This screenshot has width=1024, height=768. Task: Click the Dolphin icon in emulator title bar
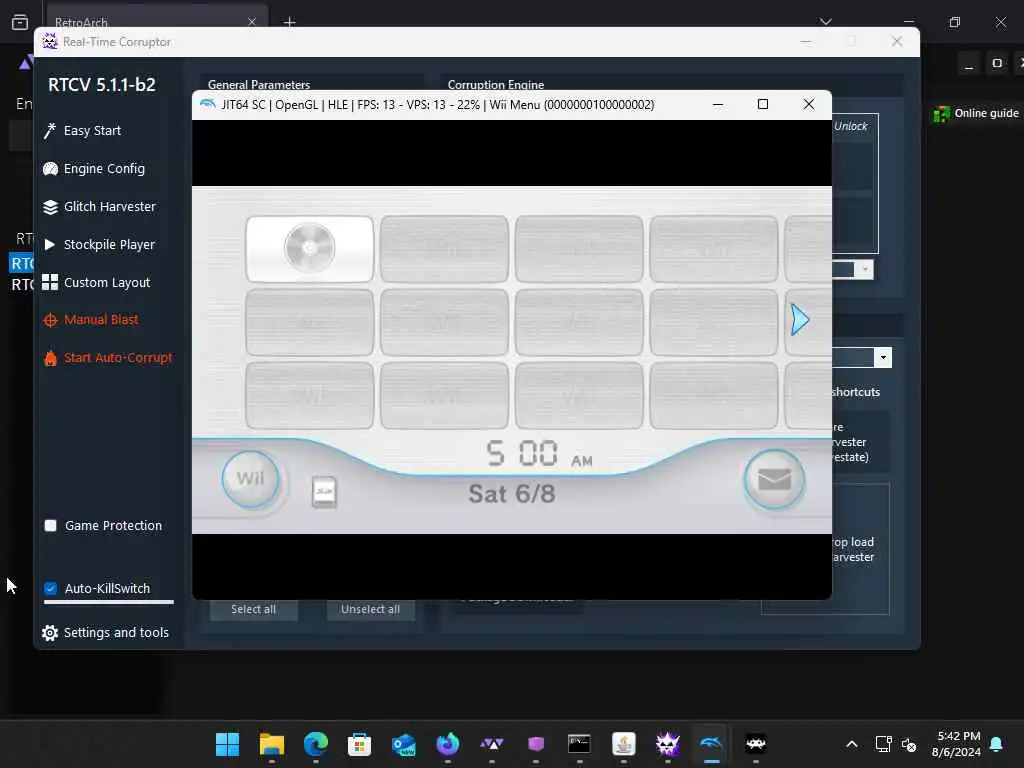tap(208, 104)
